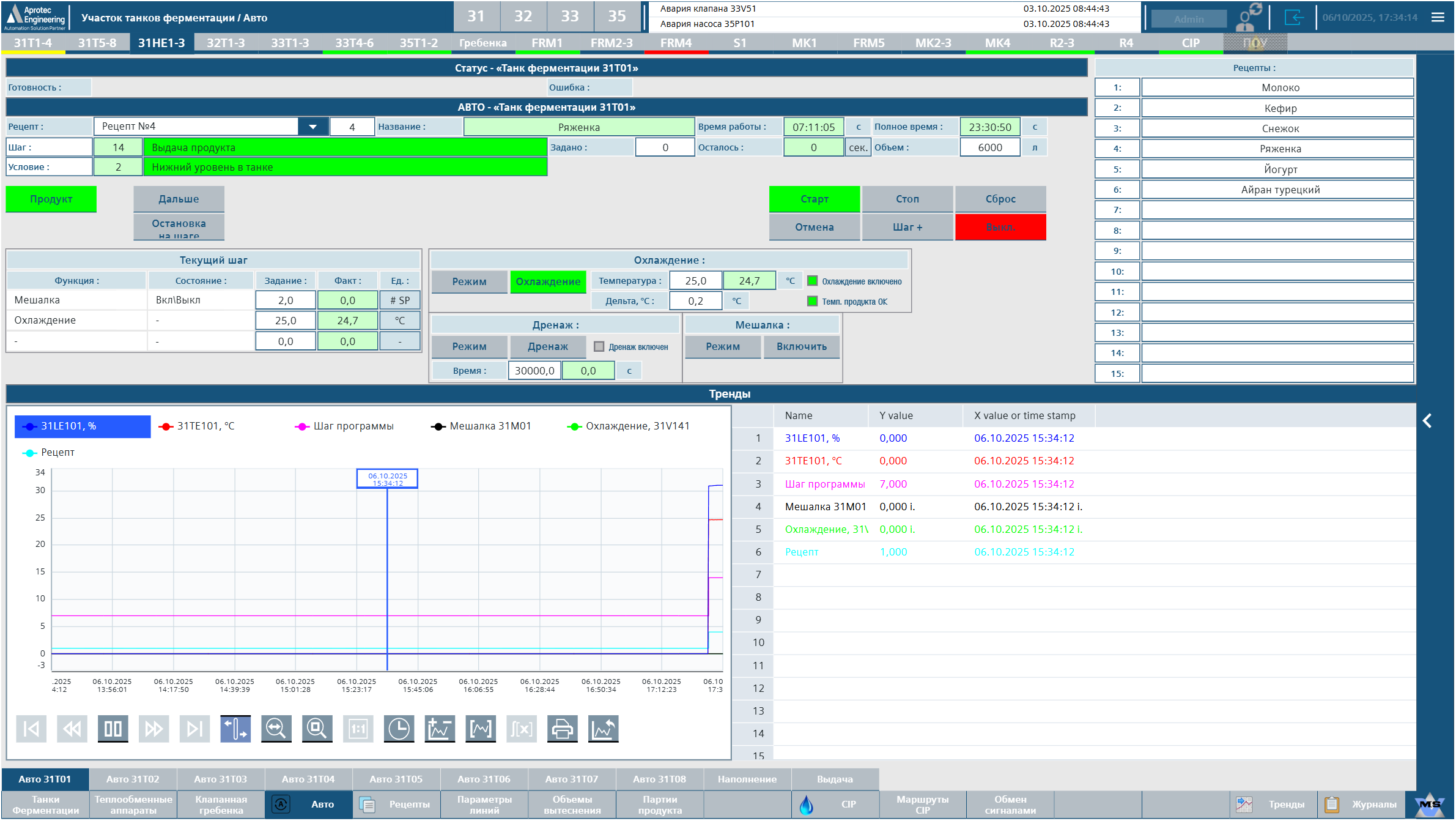The height and width of the screenshot is (821, 1456).
Task: Switch to the FRM4 tab
Action: [x=676, y=43]
